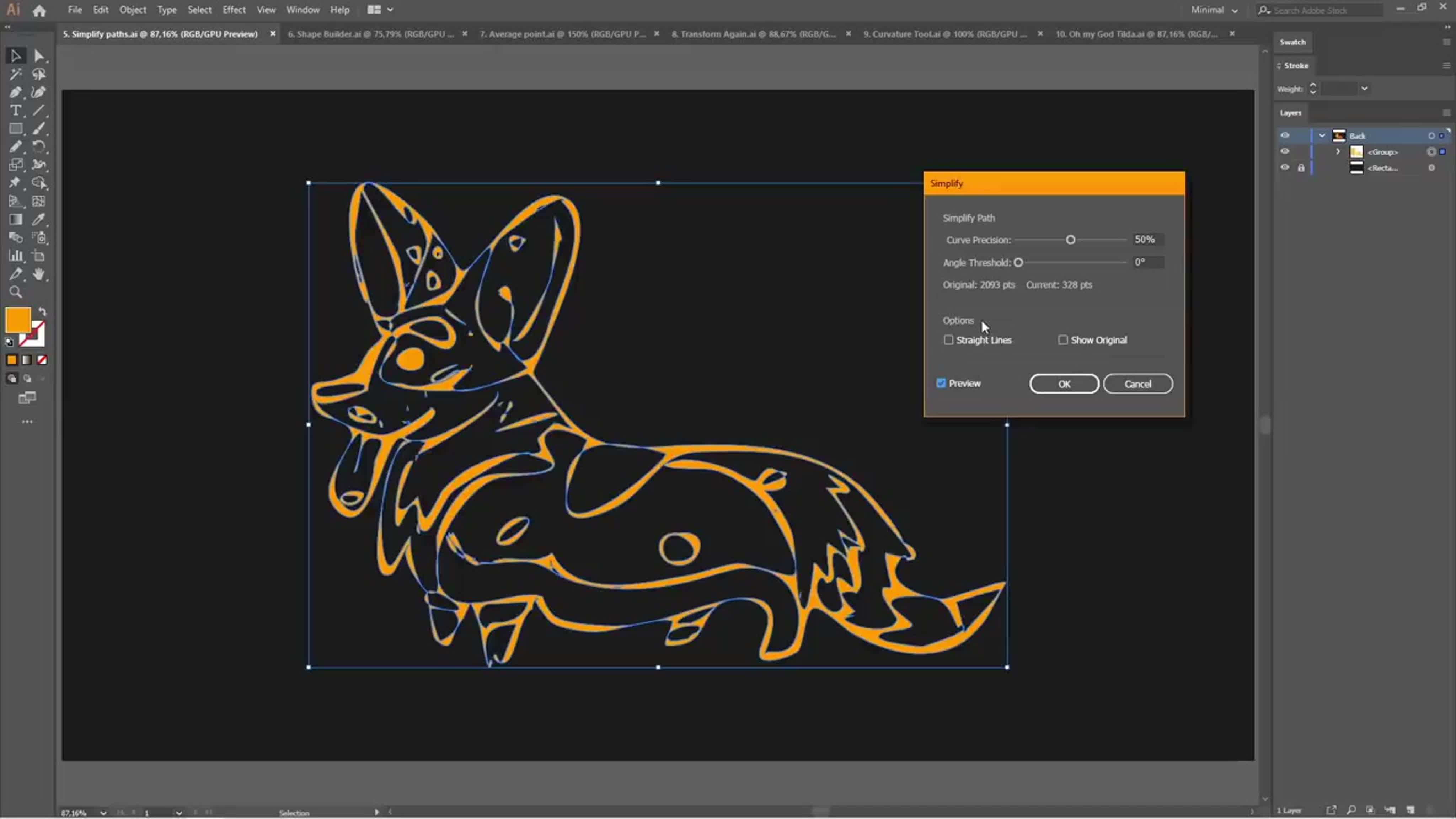Select the Perspective Grid tool
The image size is (1456, 819).
(15, 201)
